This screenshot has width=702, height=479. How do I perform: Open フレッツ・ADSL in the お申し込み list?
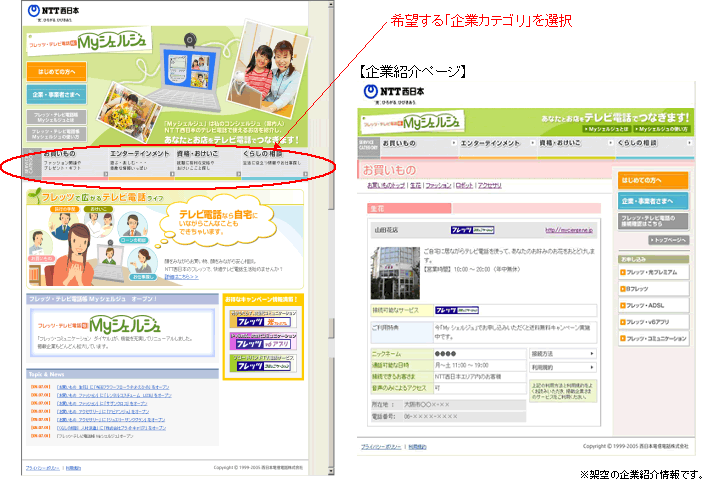pyautogui.click(x=654, y=306)
